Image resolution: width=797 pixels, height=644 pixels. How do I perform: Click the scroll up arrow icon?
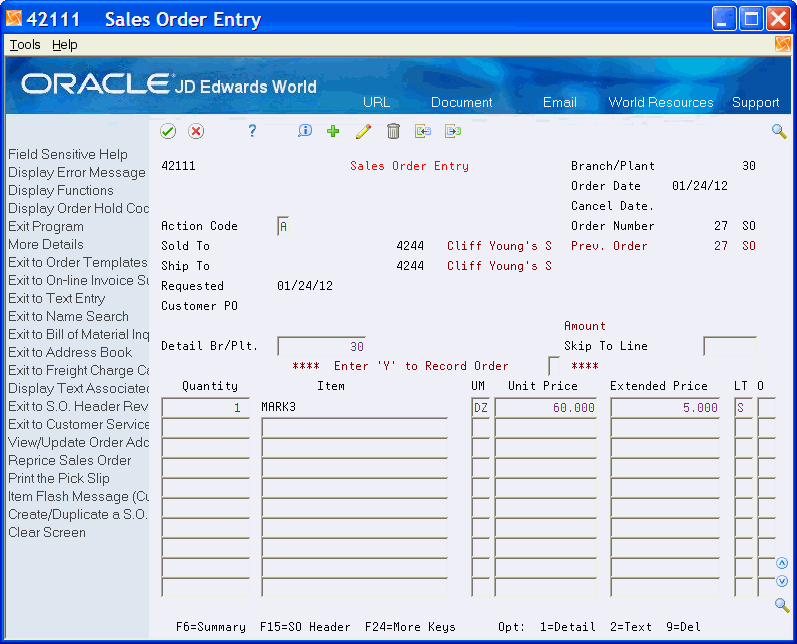(x=782, y=563)
